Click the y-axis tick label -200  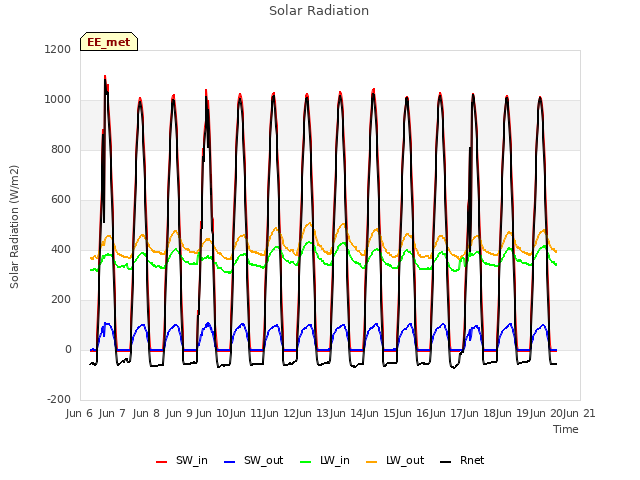[59, 399]
